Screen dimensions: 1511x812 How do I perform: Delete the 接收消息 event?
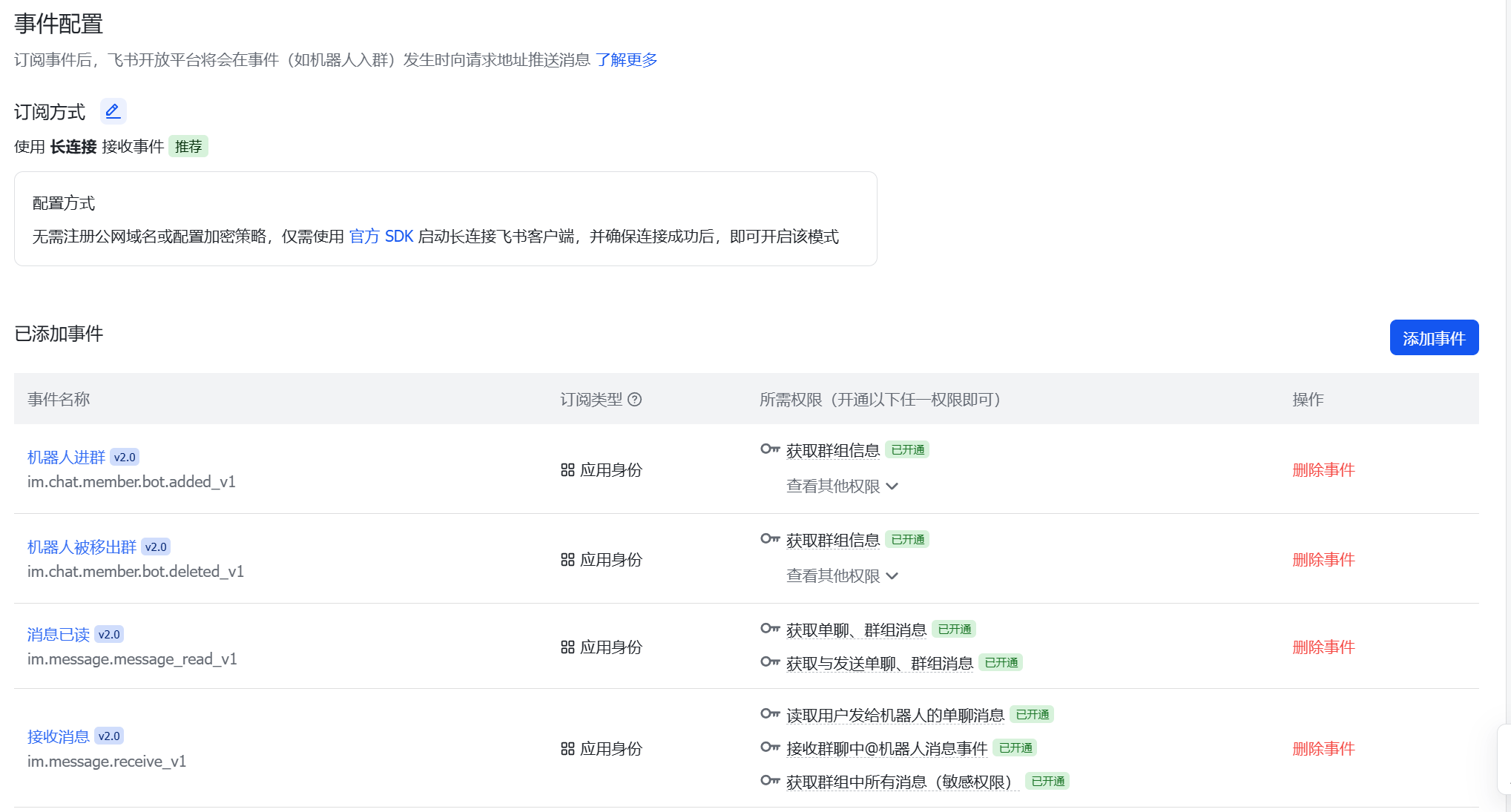pyautogui.click(x=1323, y=749)
